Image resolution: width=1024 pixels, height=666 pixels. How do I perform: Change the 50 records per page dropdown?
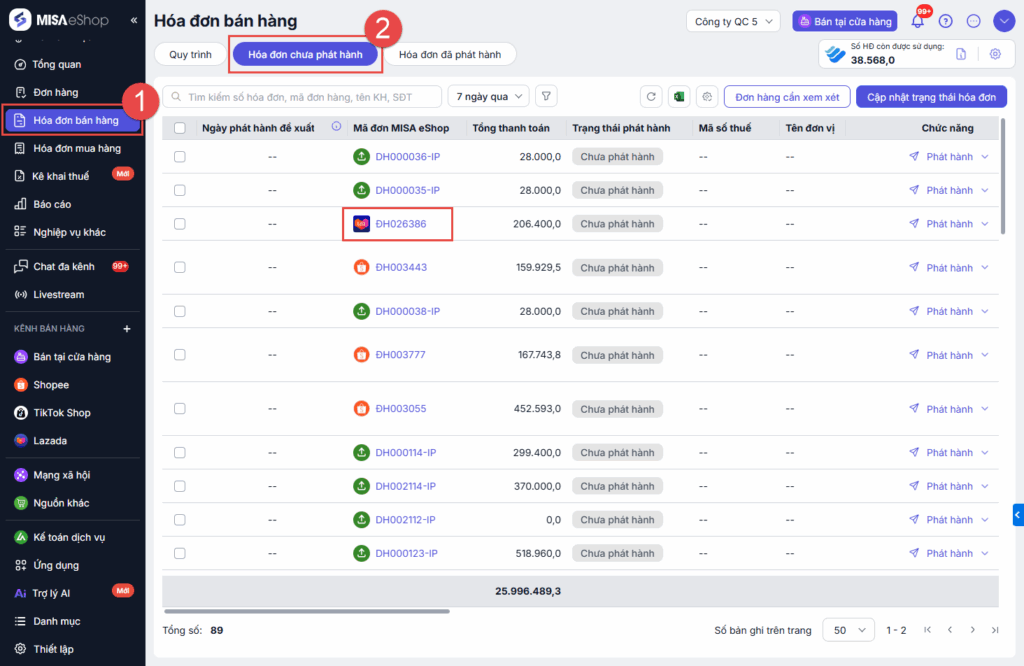coord(848,630)
